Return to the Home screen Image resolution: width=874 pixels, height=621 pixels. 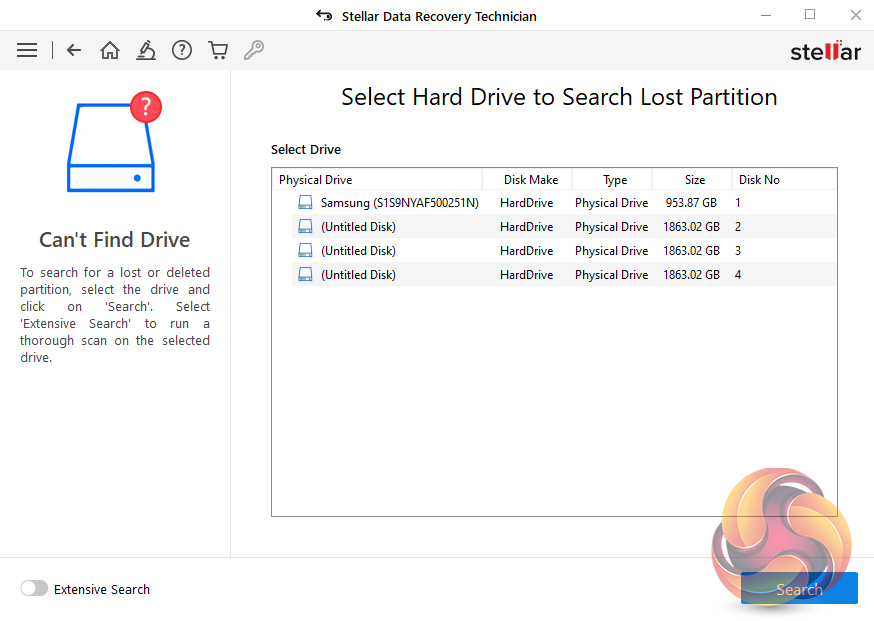[x=110, y=50]
